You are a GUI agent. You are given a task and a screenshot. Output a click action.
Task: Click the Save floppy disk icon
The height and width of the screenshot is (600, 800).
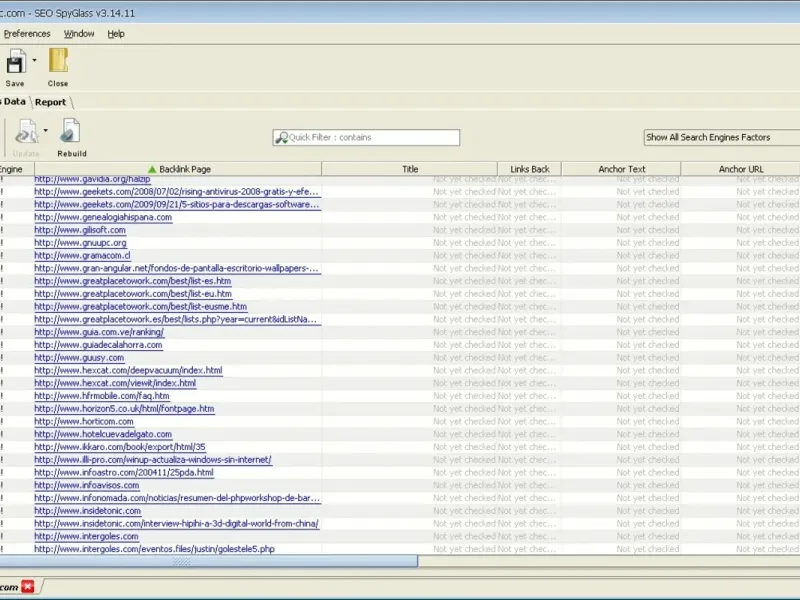click(15, 62)
